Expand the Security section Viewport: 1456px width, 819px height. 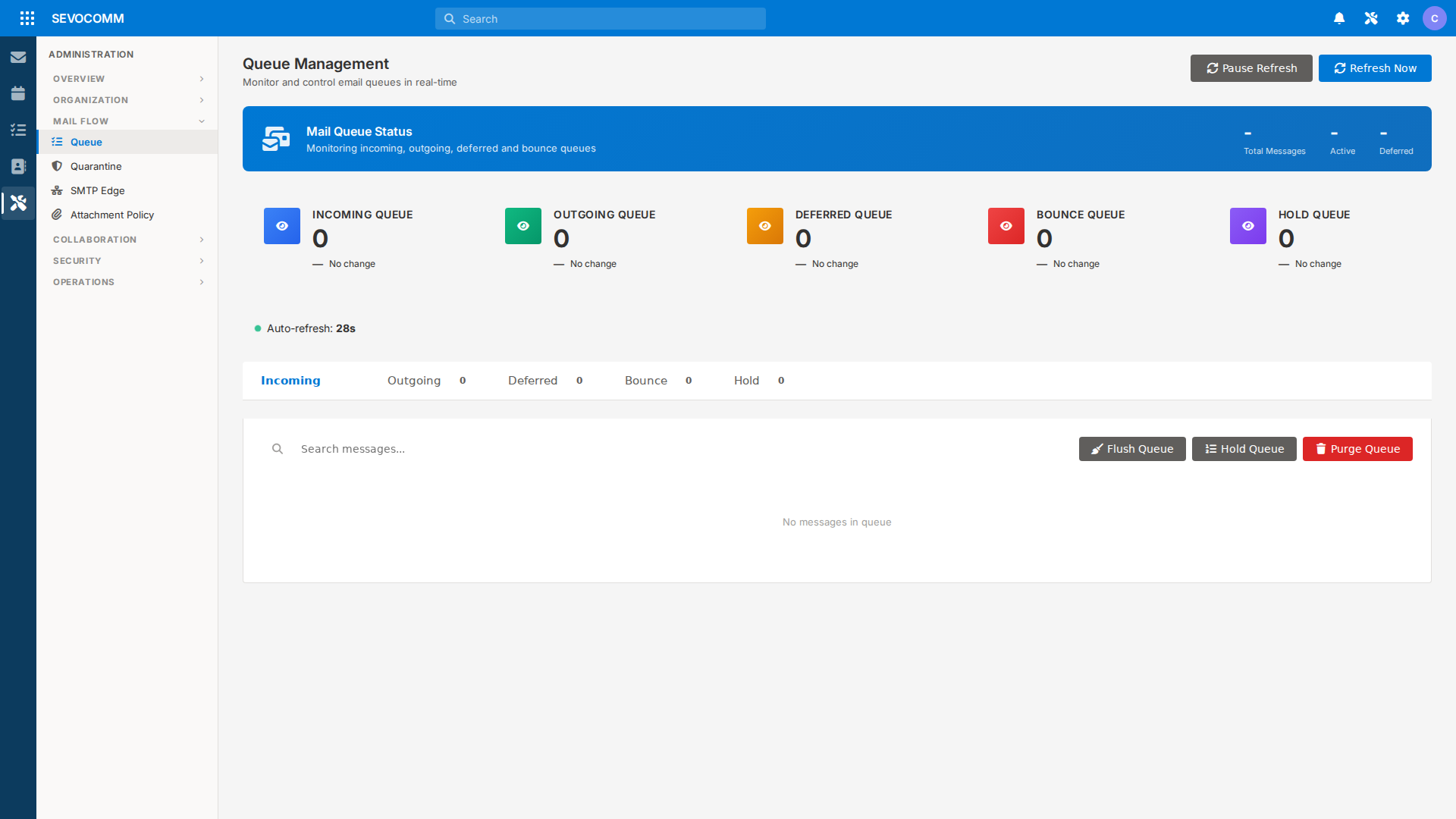point(126,260)
